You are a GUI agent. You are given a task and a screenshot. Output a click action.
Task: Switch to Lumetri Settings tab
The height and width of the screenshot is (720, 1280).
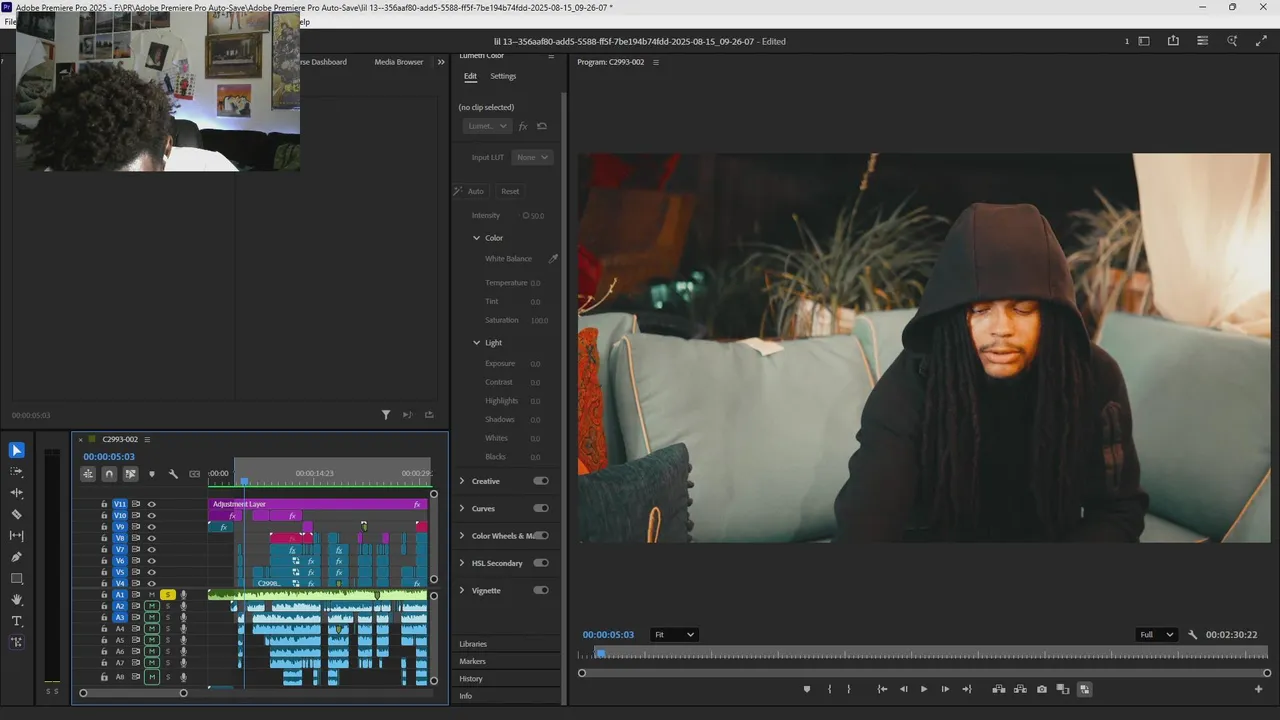pyautogui.click(x=503, y=76)
